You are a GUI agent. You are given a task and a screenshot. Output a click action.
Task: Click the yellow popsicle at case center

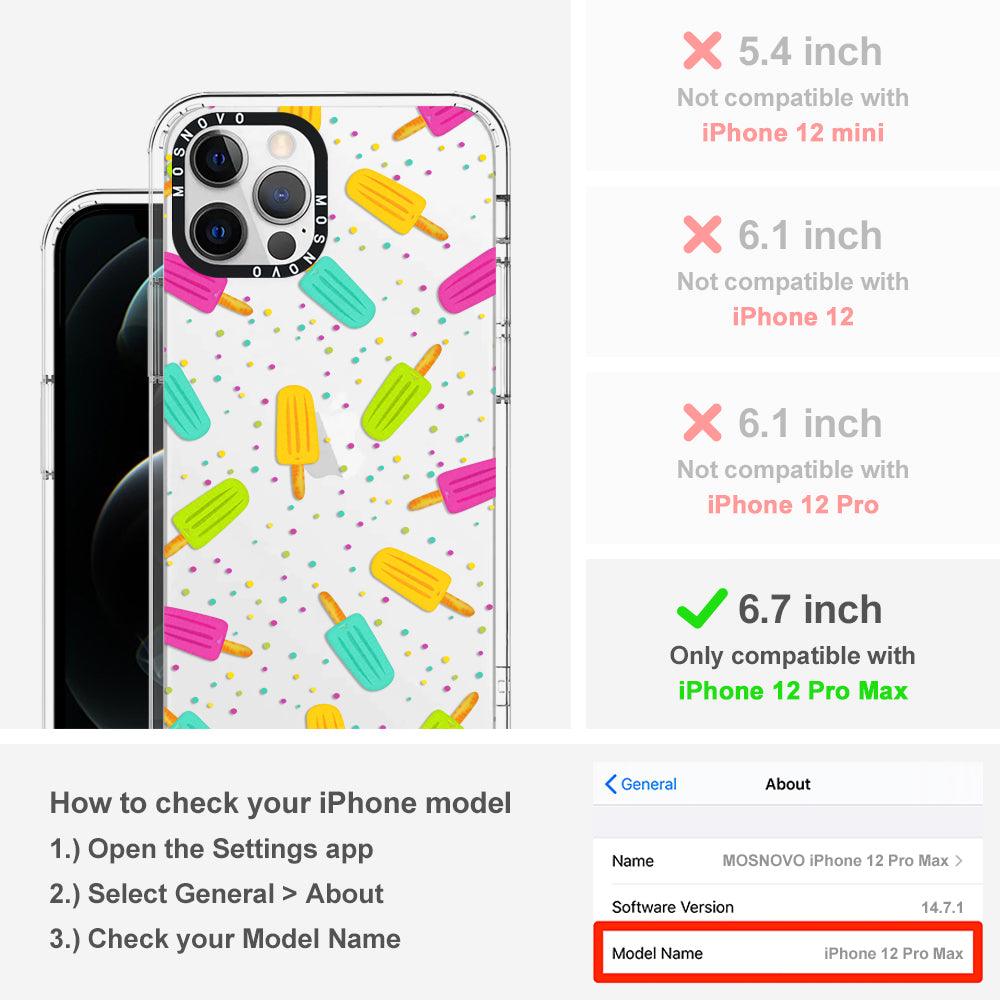[295, 440]
